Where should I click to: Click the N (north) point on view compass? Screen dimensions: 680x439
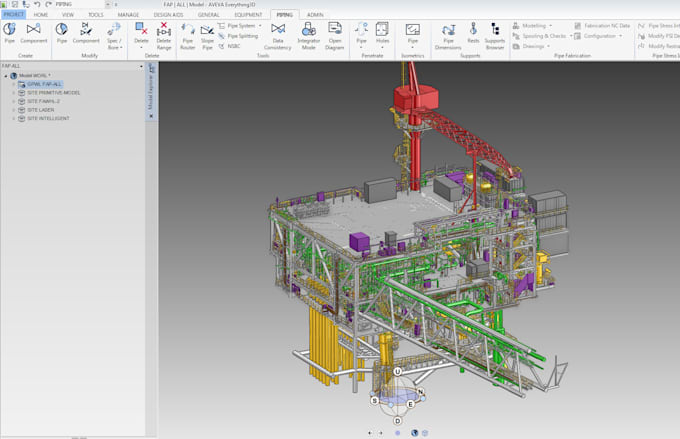pos(420,392)
